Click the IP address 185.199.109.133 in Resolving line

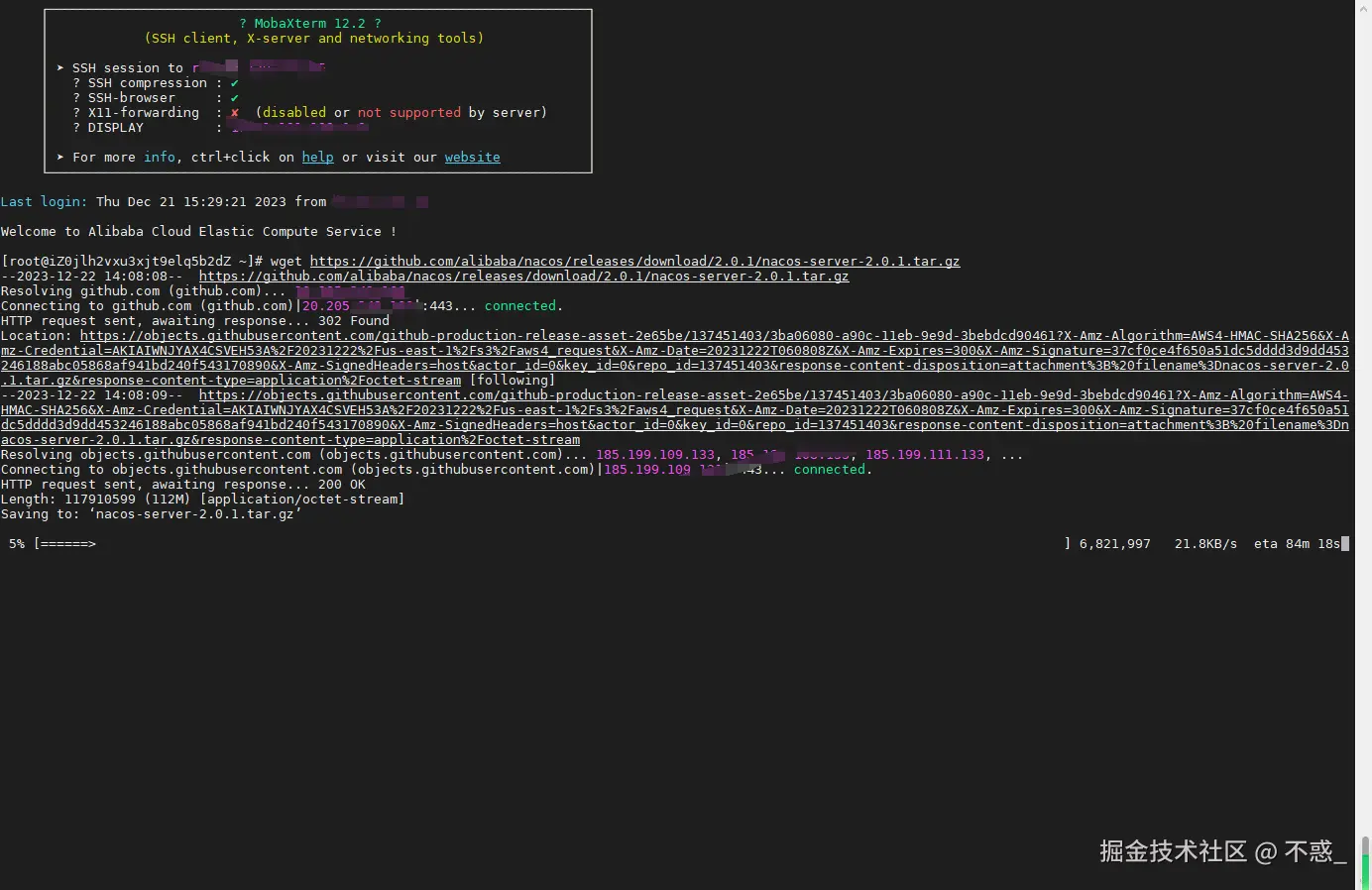point(654,455)
